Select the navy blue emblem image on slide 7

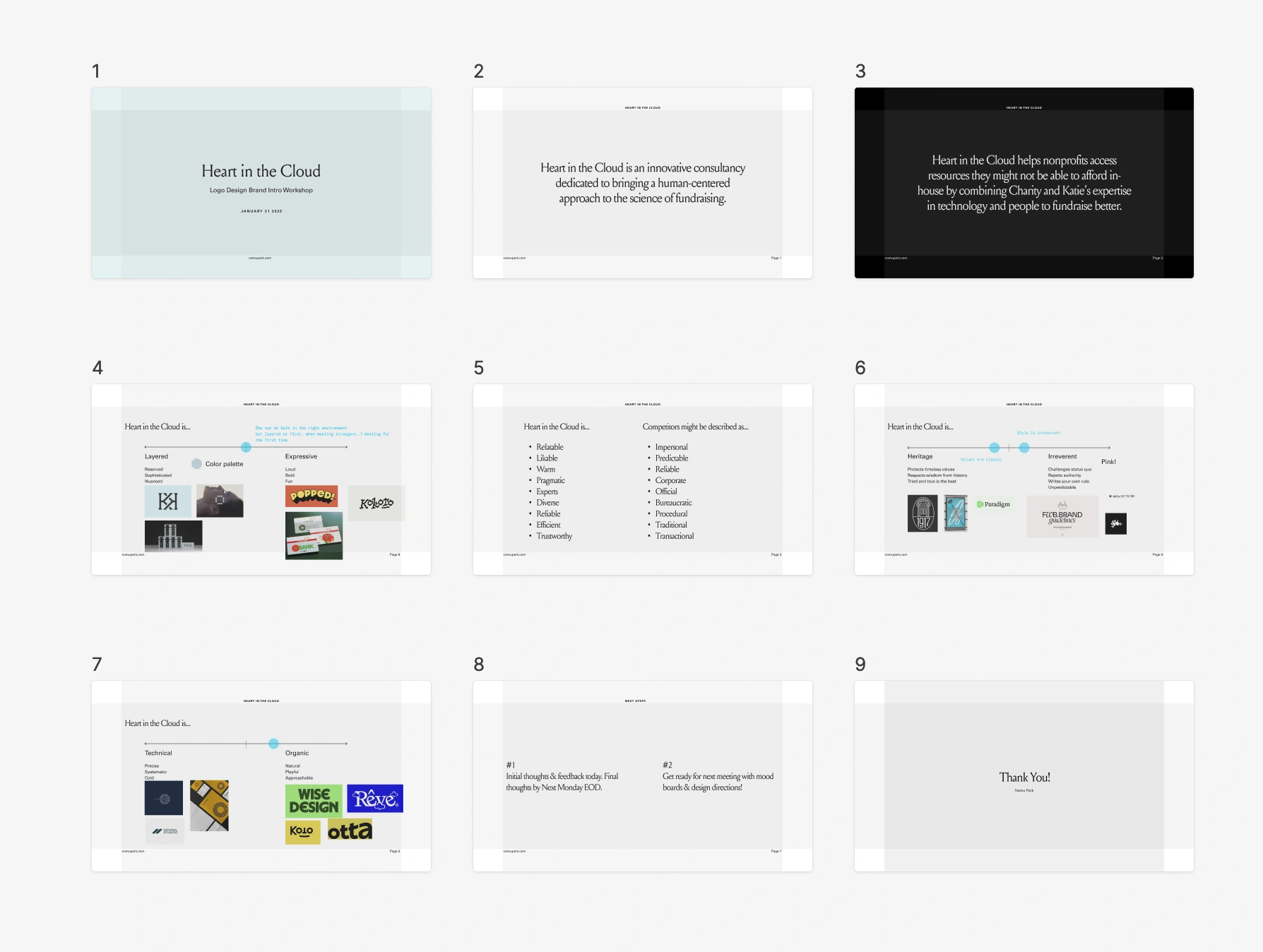164,798
